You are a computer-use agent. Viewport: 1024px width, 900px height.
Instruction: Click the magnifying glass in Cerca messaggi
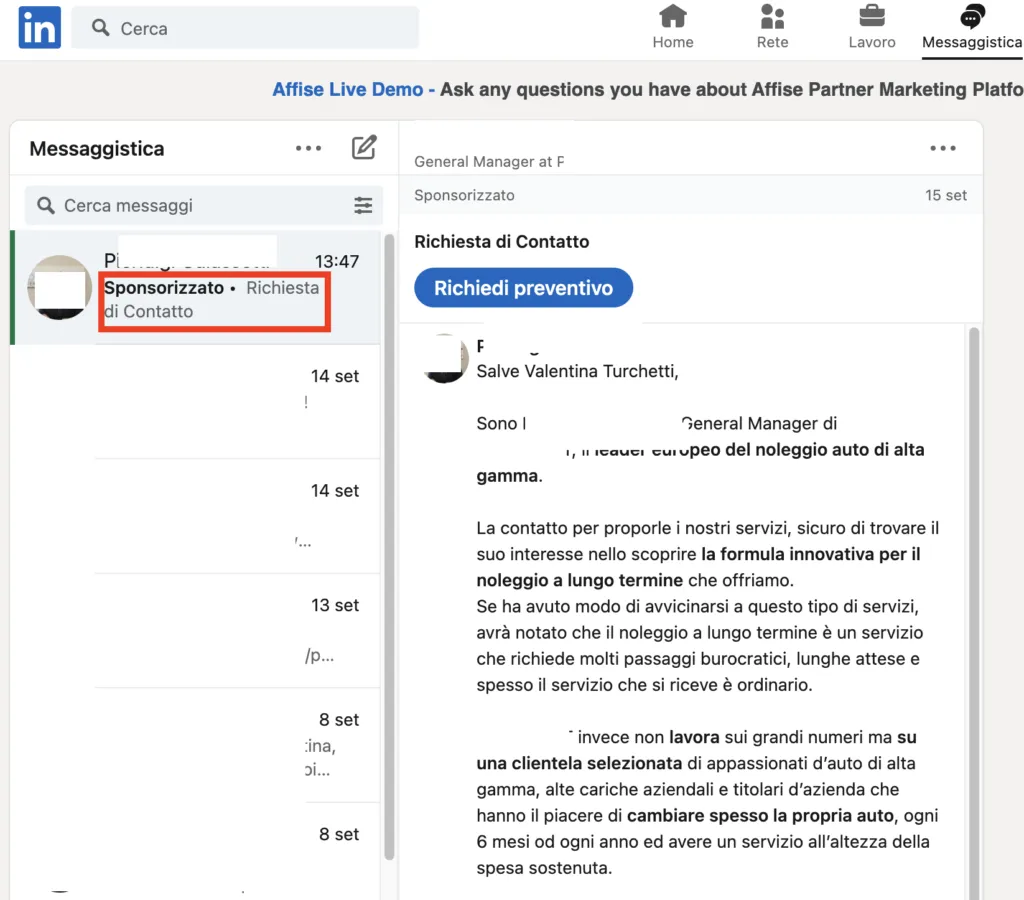(46, 205)
